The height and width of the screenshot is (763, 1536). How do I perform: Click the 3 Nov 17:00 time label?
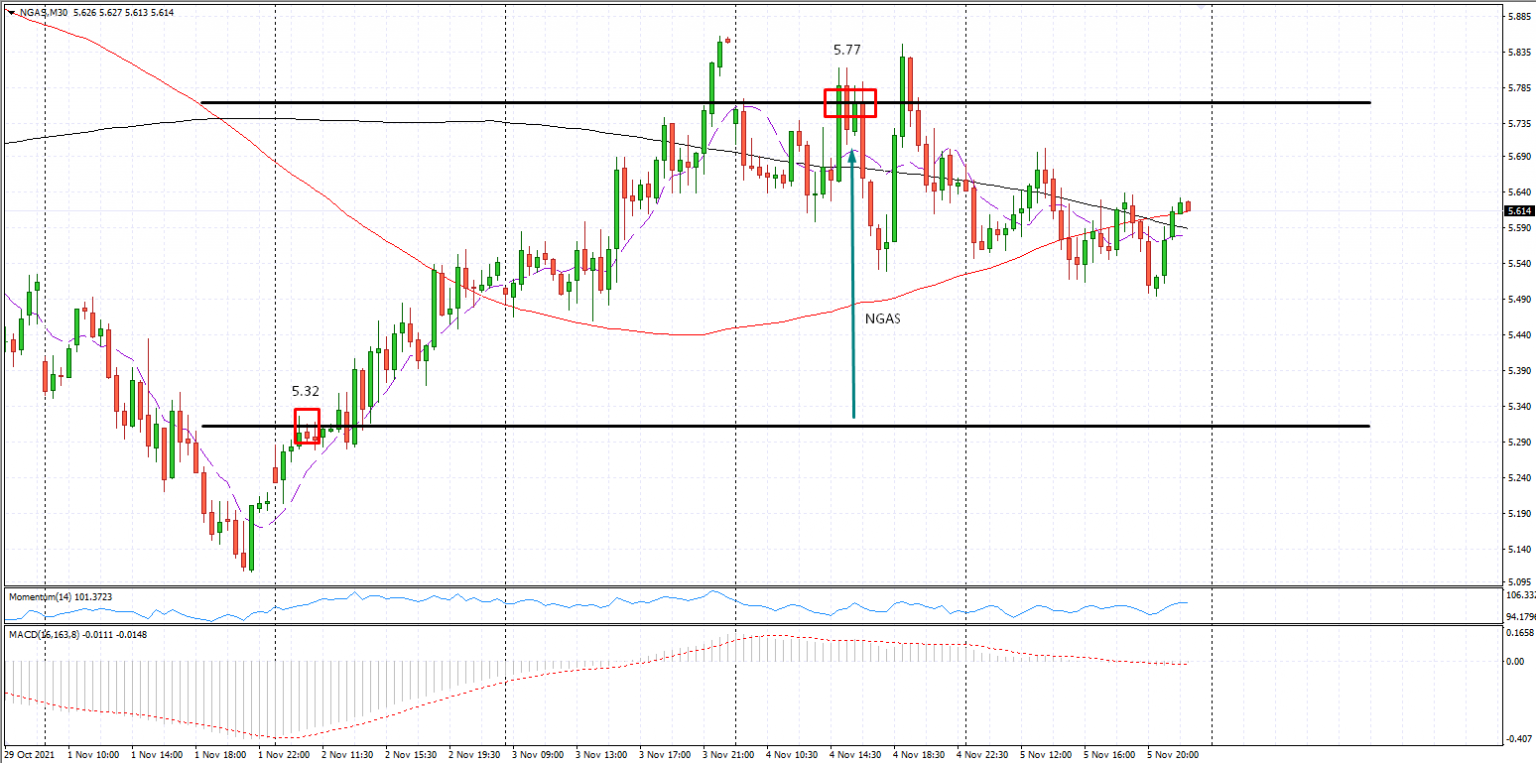pos(666,755)
